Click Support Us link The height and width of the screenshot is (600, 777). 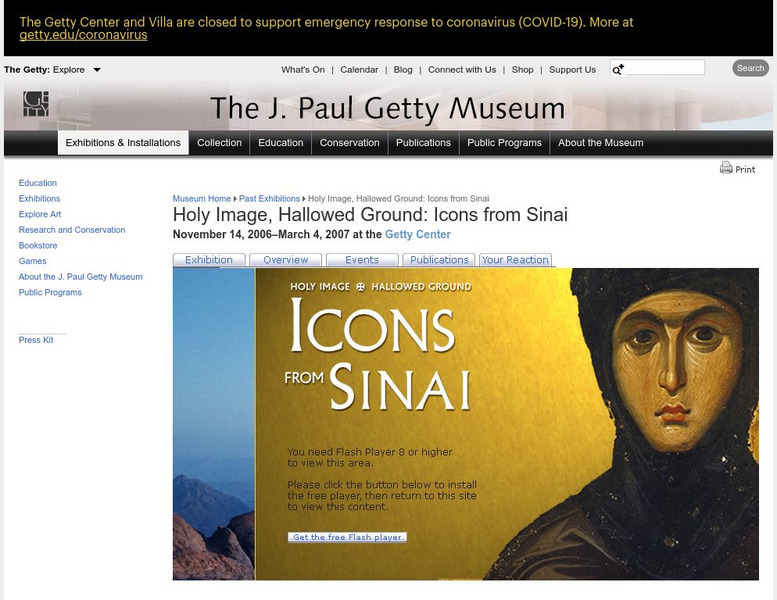[572, 70]
